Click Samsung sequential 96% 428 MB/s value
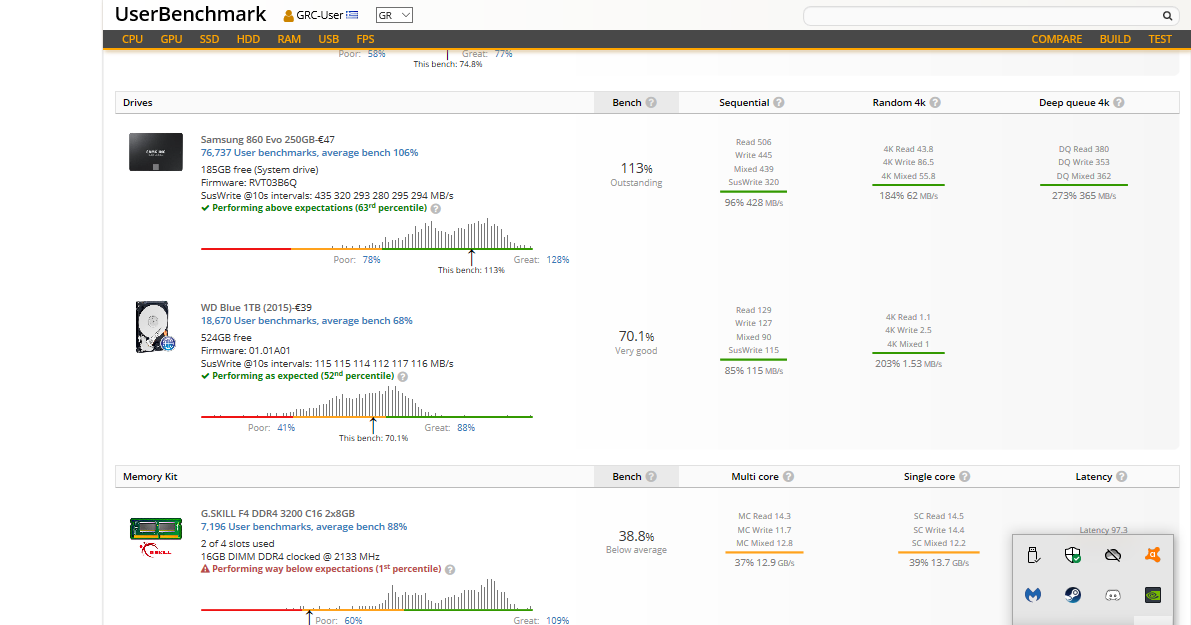The width and height of the screenshot is (1191, 625). click(x=753, y=203)
